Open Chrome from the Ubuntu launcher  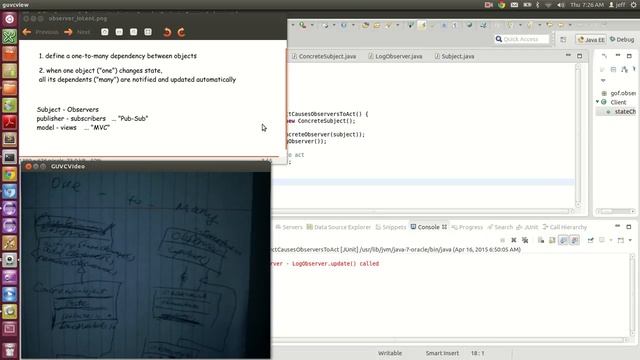pos(9,175)
